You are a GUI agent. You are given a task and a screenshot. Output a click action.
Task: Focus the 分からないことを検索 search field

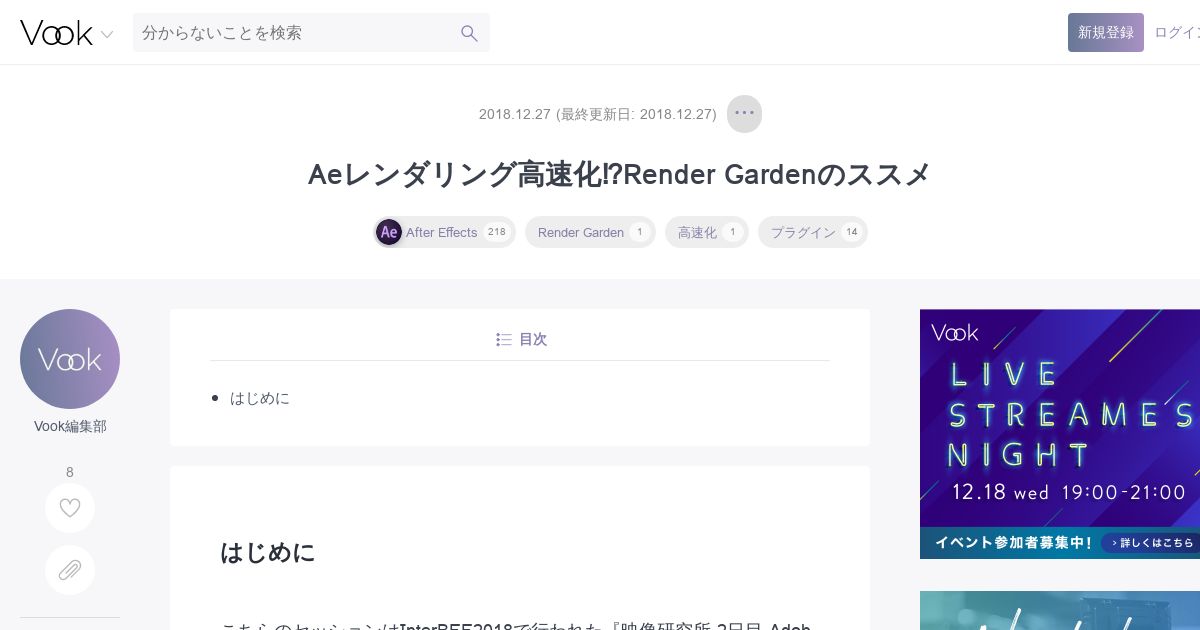coord(311,33)
